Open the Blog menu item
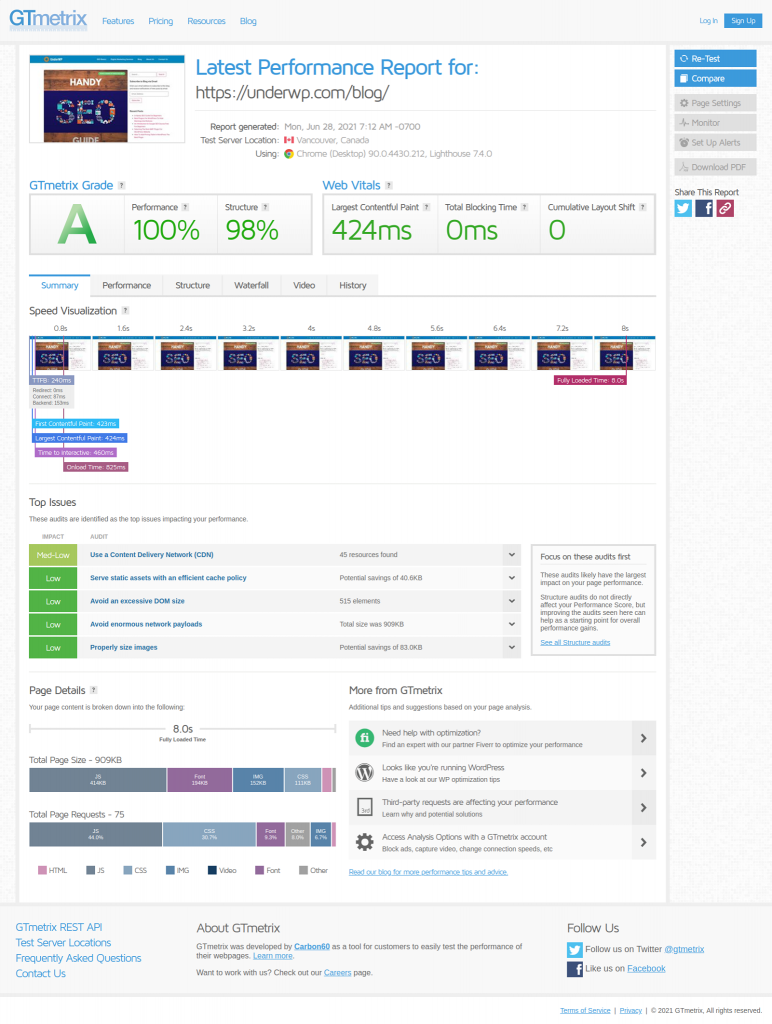 (x=248, y=21)
